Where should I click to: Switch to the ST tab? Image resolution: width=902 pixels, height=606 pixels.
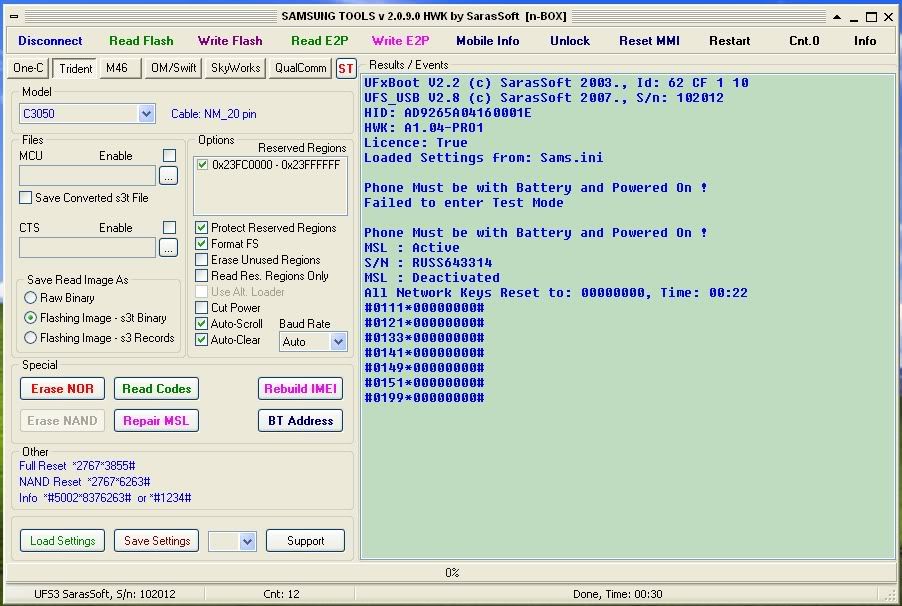point(346,68)
